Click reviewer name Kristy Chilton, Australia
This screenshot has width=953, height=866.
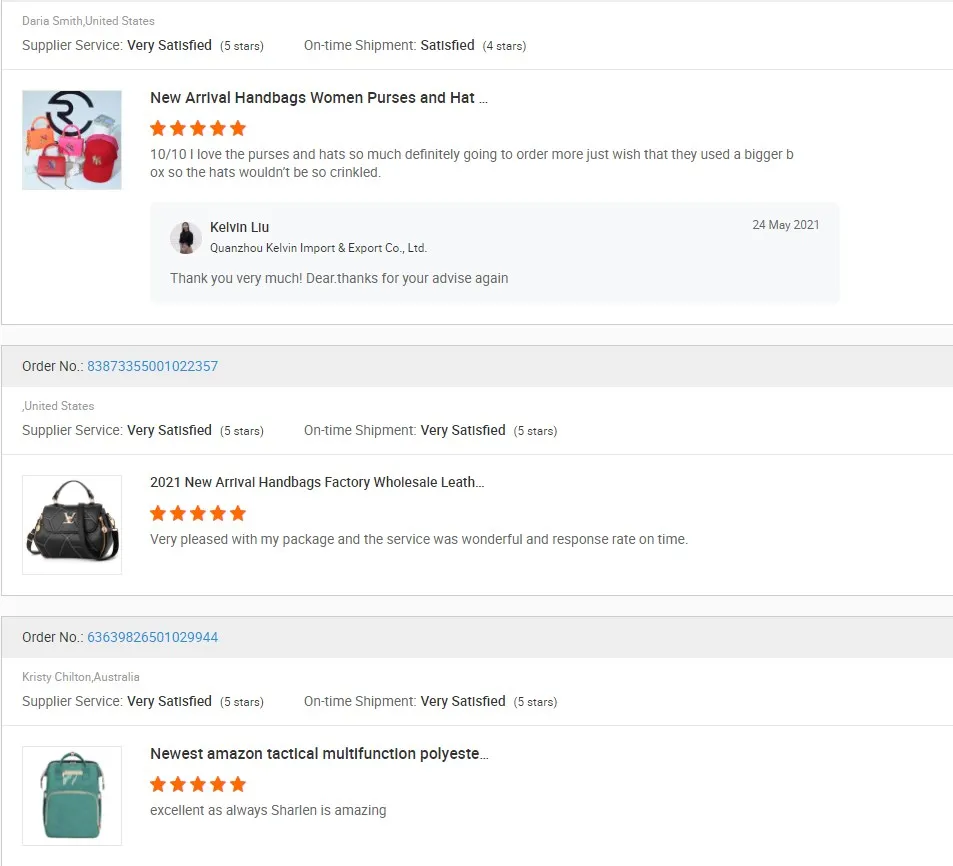81,677
